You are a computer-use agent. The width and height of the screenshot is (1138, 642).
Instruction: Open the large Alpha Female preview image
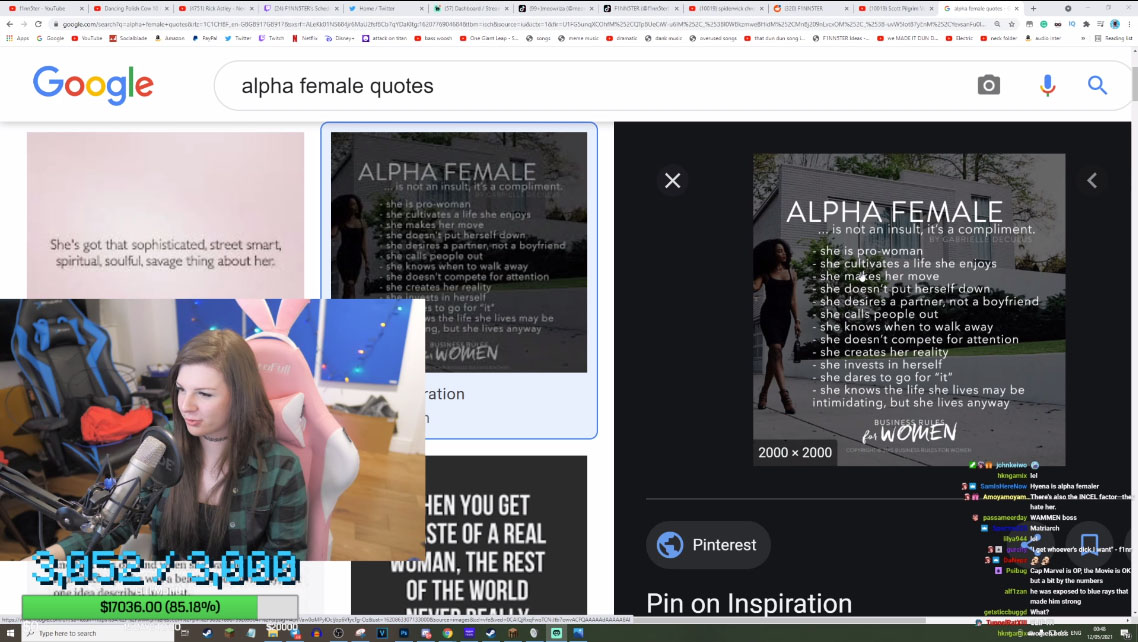[909, 310]
